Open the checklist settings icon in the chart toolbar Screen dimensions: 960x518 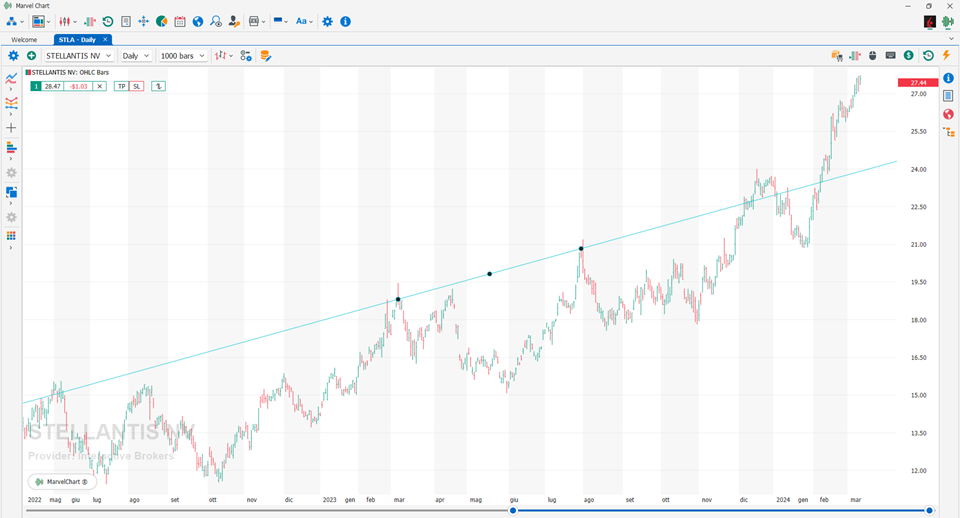(246, 56)
